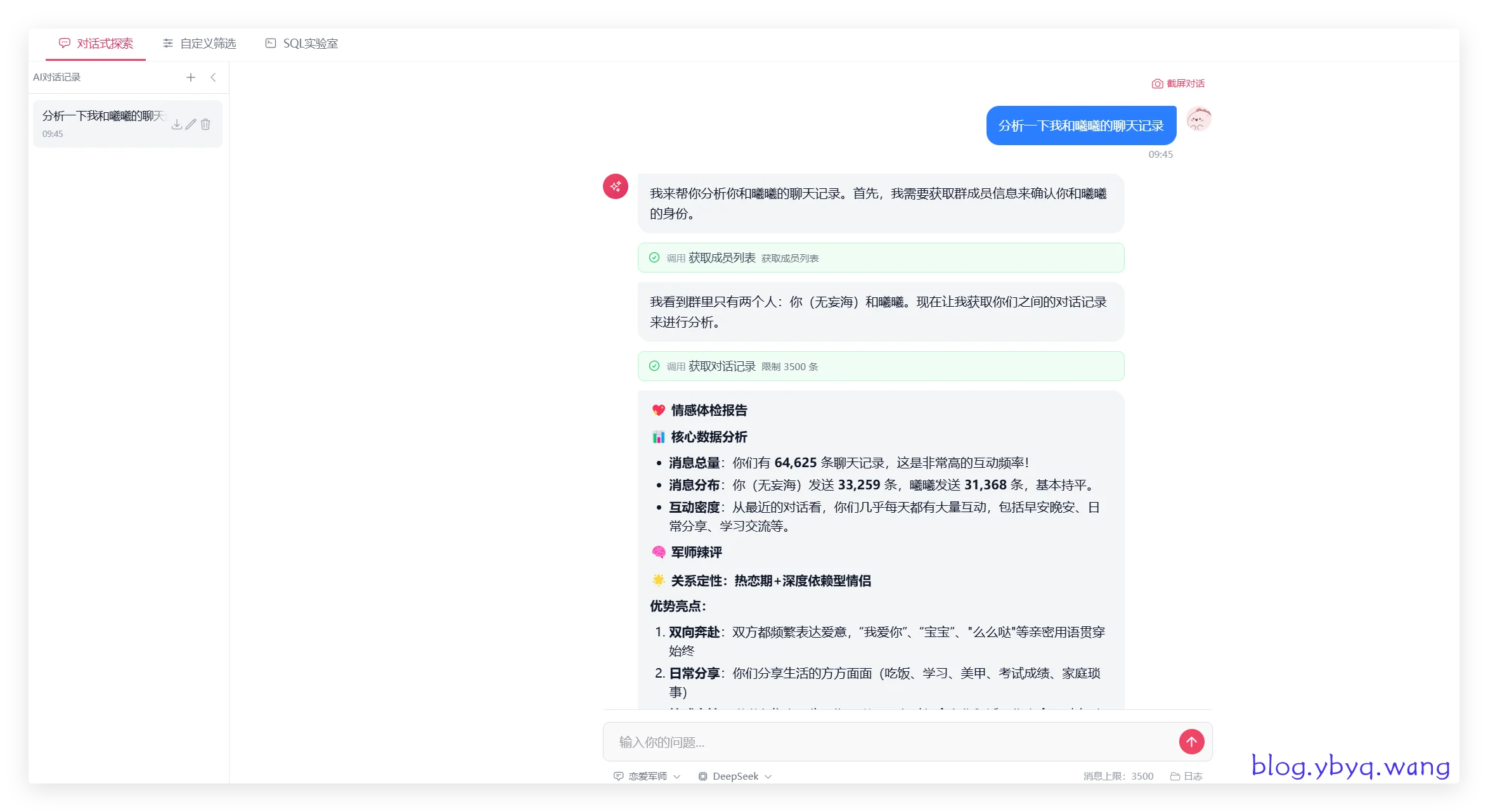Screen dimensions: 1488x812
Task: Download the conversation export icon
Action: point(176,124)
